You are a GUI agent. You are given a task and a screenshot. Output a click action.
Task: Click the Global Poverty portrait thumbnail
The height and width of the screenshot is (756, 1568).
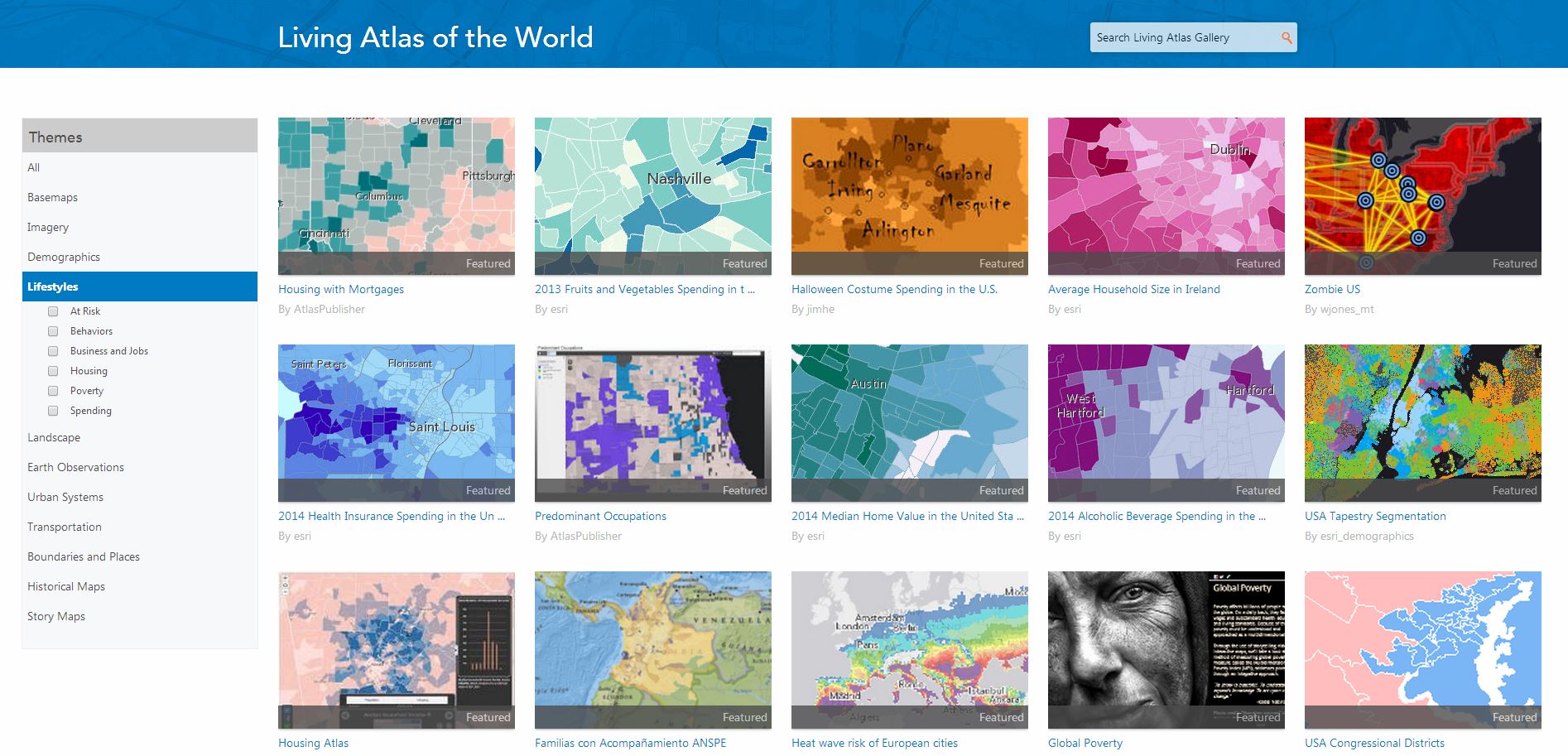(1166, 650)
